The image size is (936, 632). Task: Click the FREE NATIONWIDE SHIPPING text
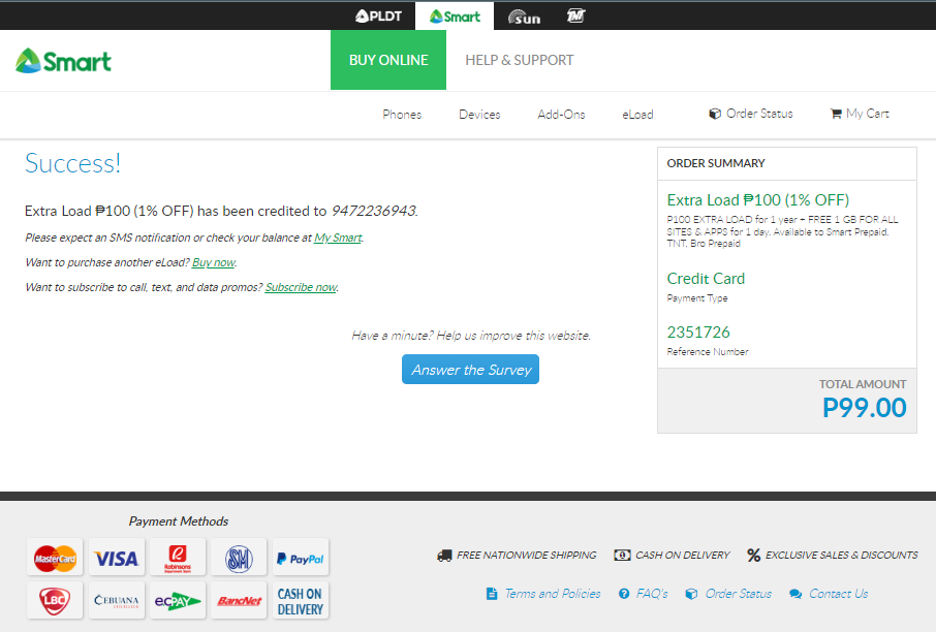[x=526, y=555]
